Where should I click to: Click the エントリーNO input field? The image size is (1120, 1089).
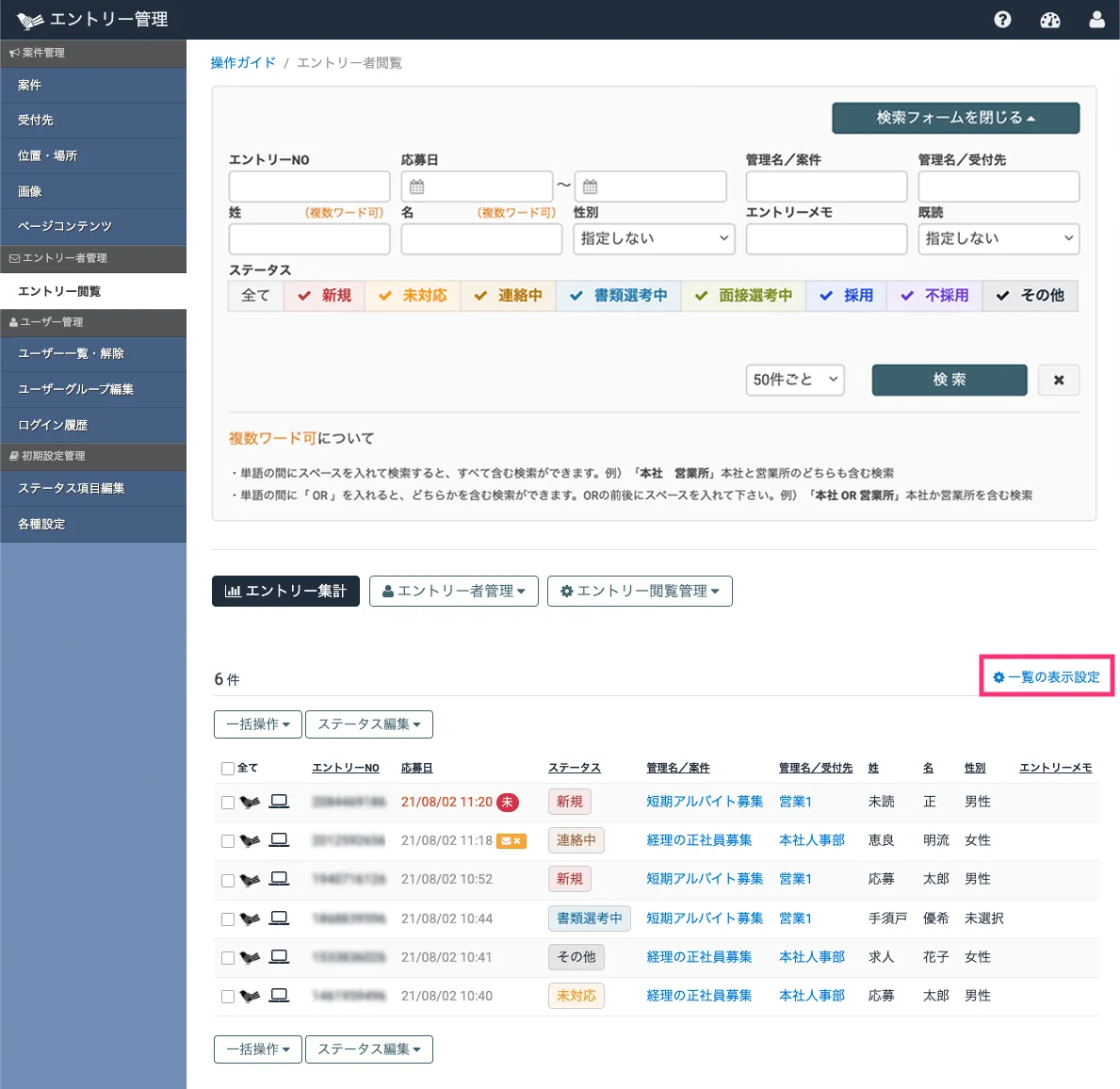point(309,187)
